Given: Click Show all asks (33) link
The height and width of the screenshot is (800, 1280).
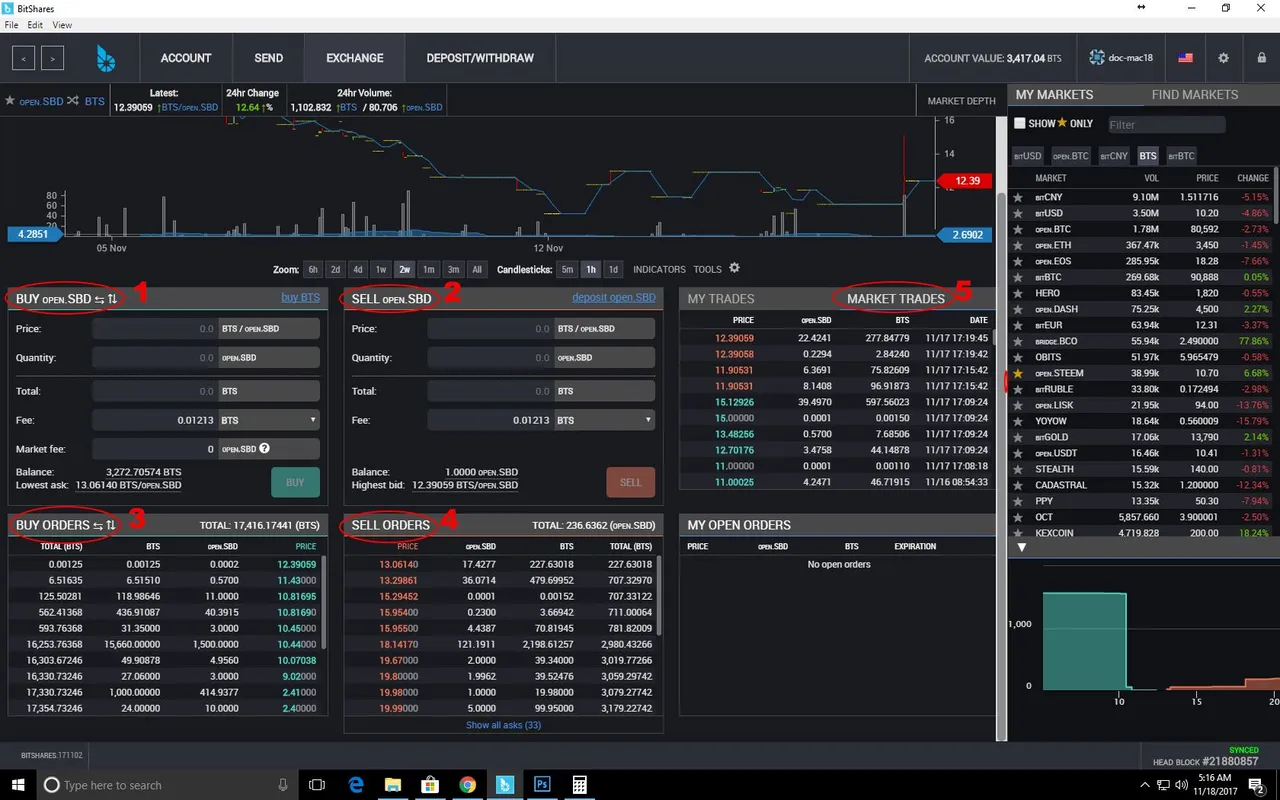Looking at the screenshot, I should coord(504,725).
